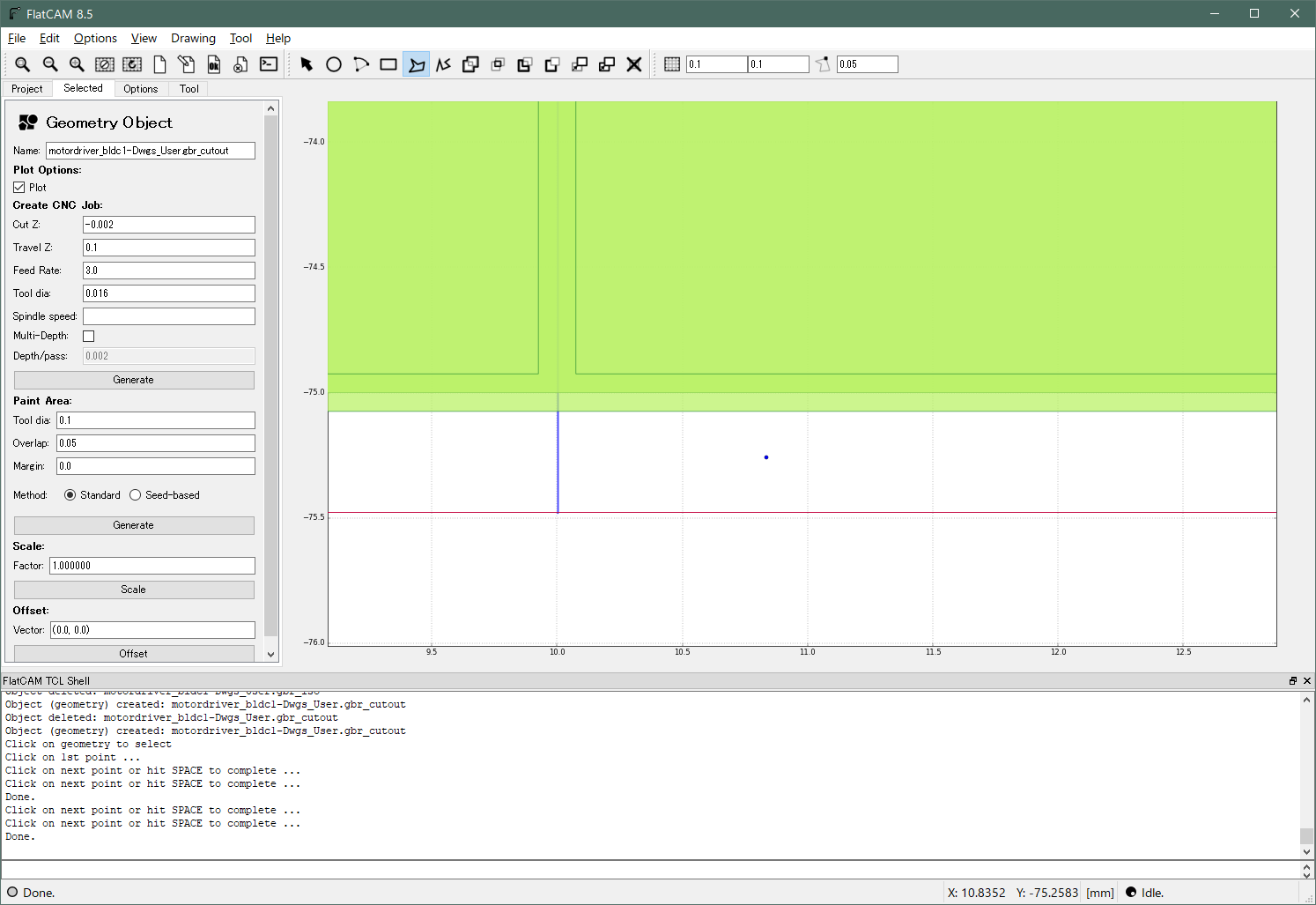The height and width of the screenshot is (905, 1316).
Task: Click the Paint Area Margin field
Action: pyautogui.click(x=156, y=466)
